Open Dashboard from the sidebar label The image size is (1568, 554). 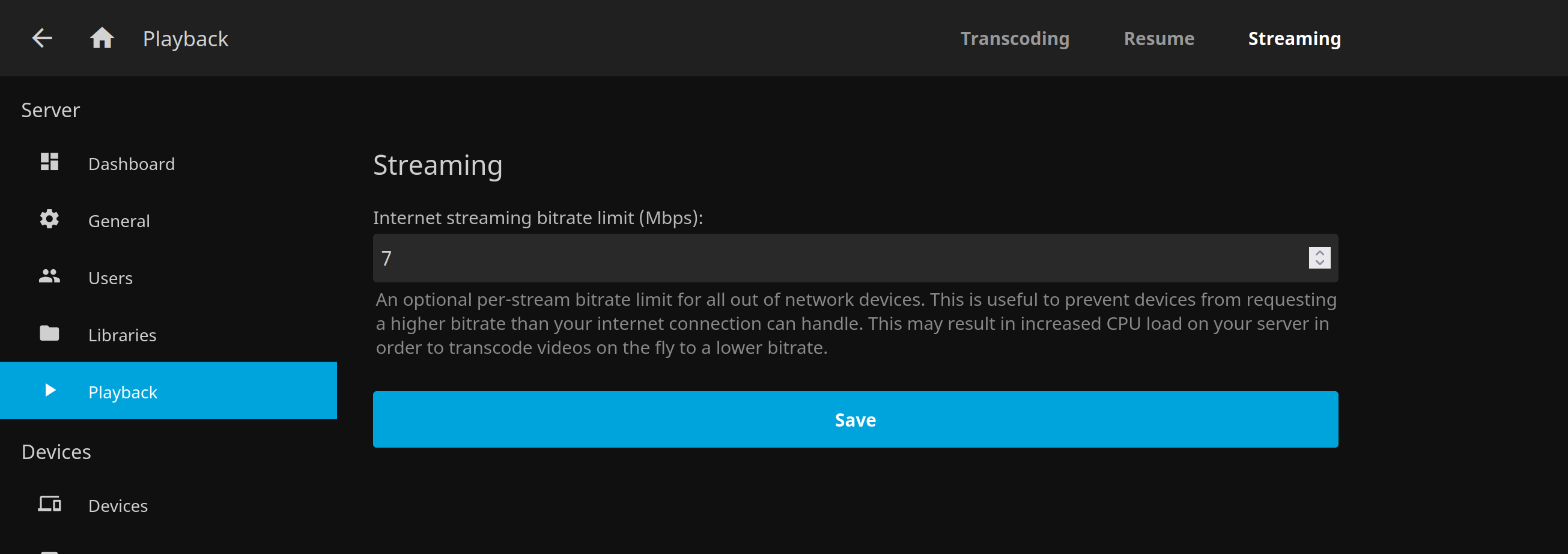132,164
